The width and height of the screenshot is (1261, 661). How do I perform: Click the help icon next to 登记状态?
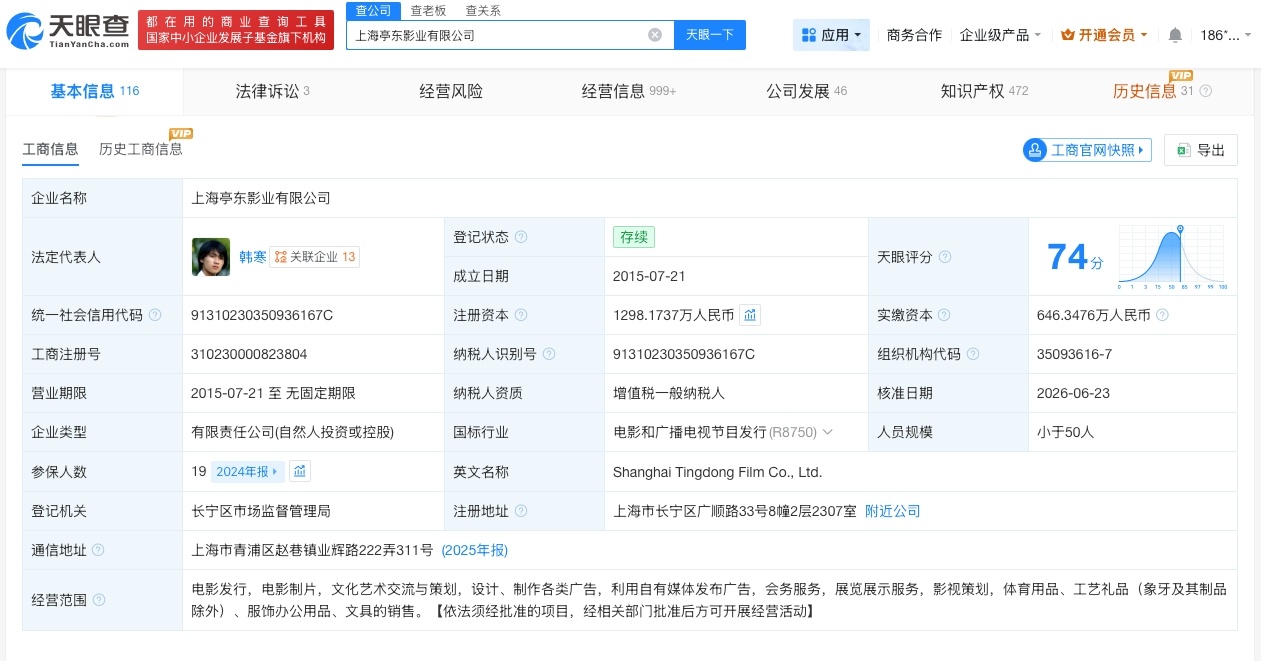[x=521, y=237]
